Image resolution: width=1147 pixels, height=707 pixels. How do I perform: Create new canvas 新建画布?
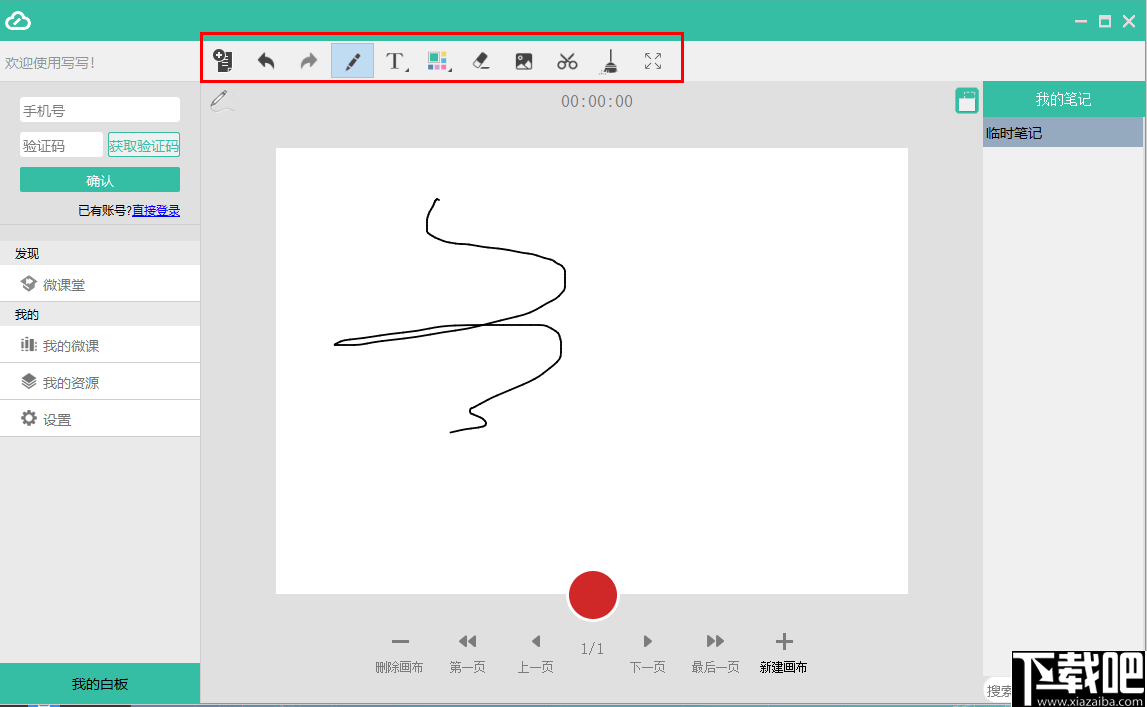click(x=783, y=654)
